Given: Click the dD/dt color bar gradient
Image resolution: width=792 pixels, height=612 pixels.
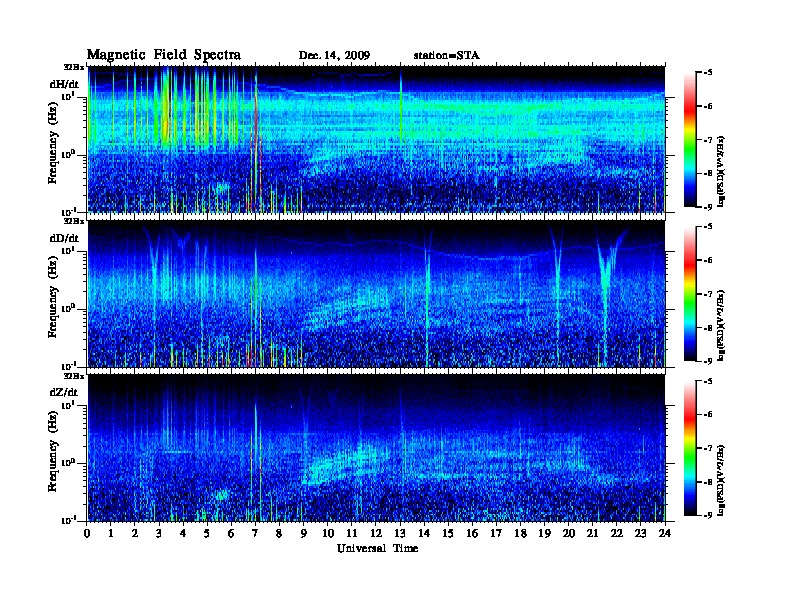Looking at the screenshot, I should pyautogui.click(x=690, y=294).
